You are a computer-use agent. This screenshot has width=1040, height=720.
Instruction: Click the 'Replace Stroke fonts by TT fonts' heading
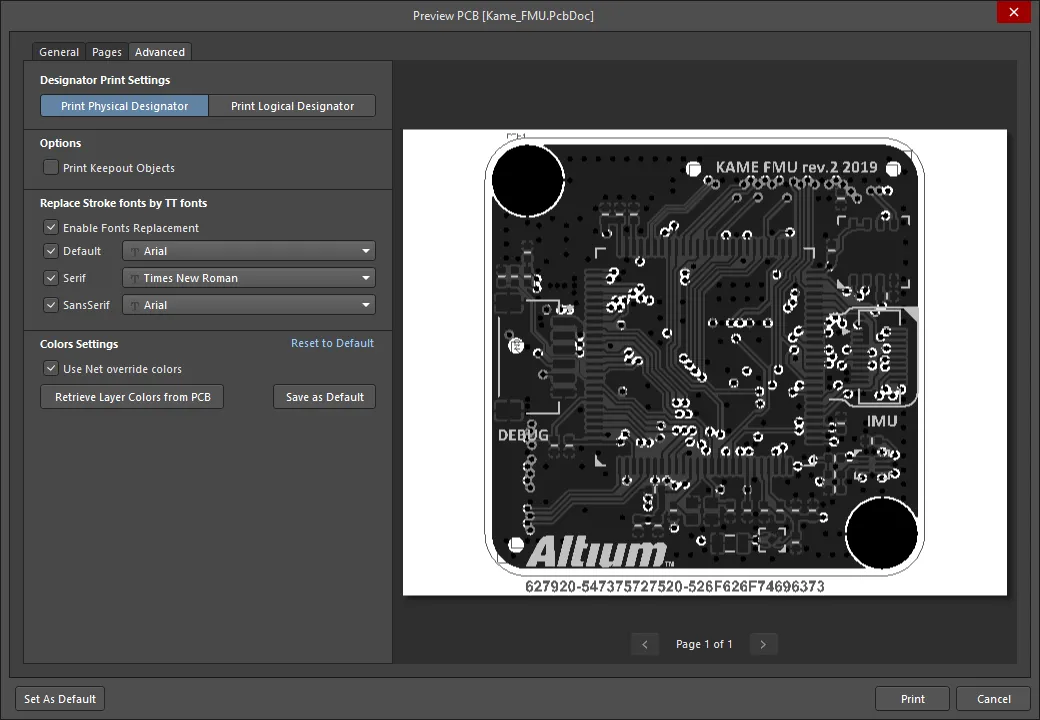click(x=123, y=203)
